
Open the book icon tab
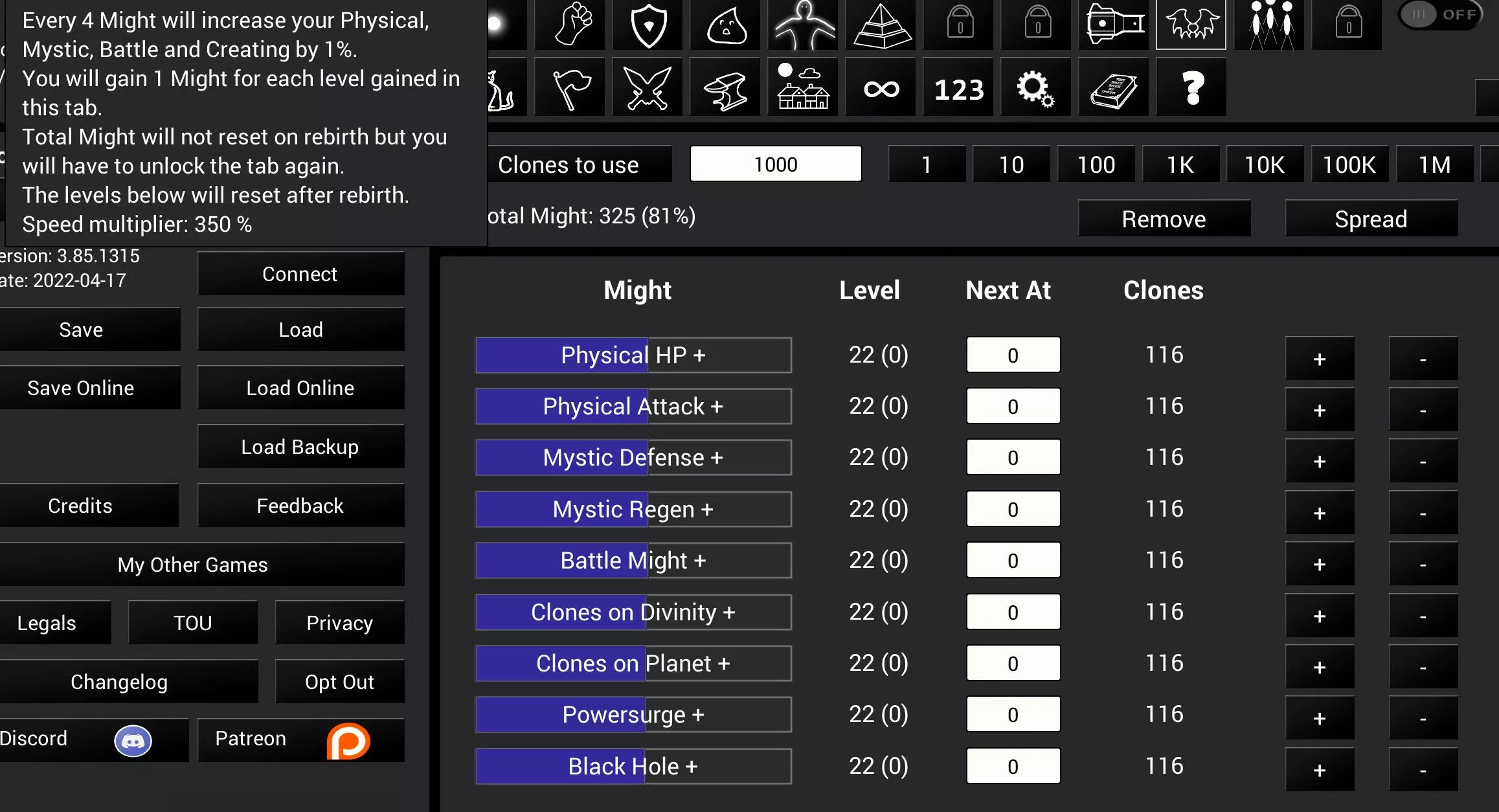(x=1114, y=88)
